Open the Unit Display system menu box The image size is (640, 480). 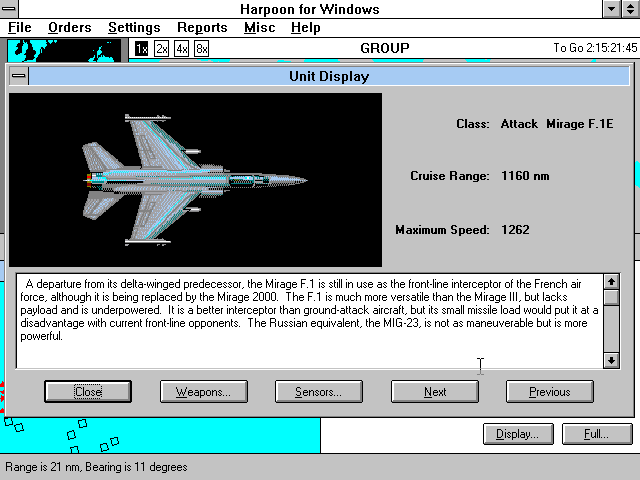pos(19,76)
